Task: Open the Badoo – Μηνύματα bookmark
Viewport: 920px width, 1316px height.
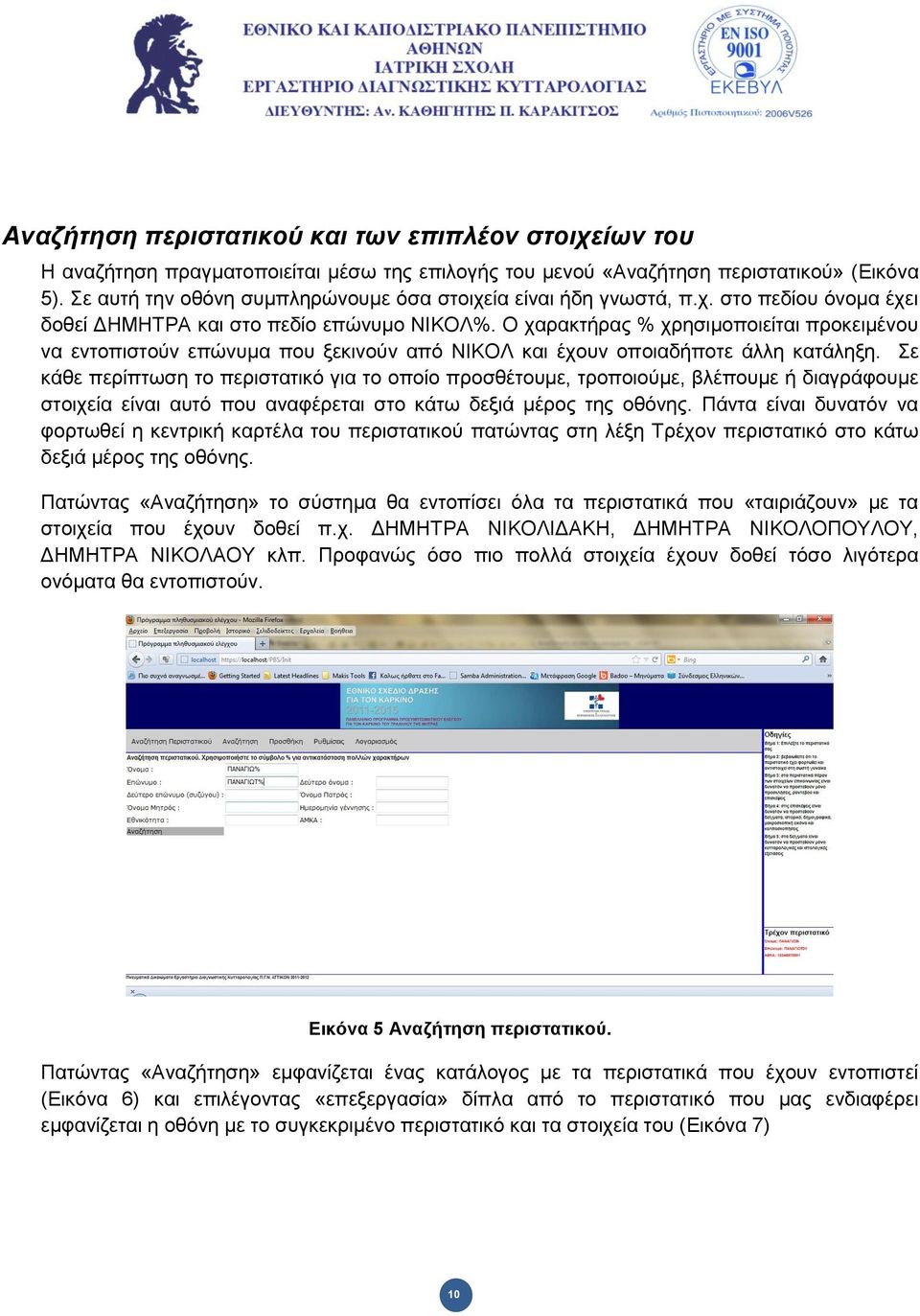Action: point(632,676)
